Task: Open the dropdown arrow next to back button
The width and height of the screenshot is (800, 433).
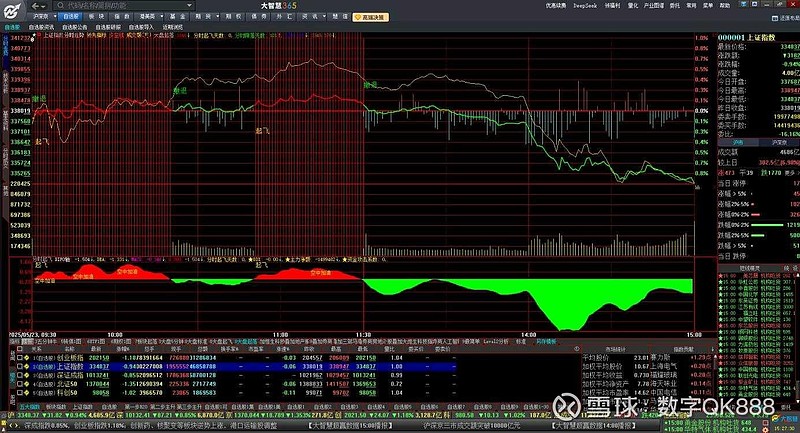Action: pos(43,6)
